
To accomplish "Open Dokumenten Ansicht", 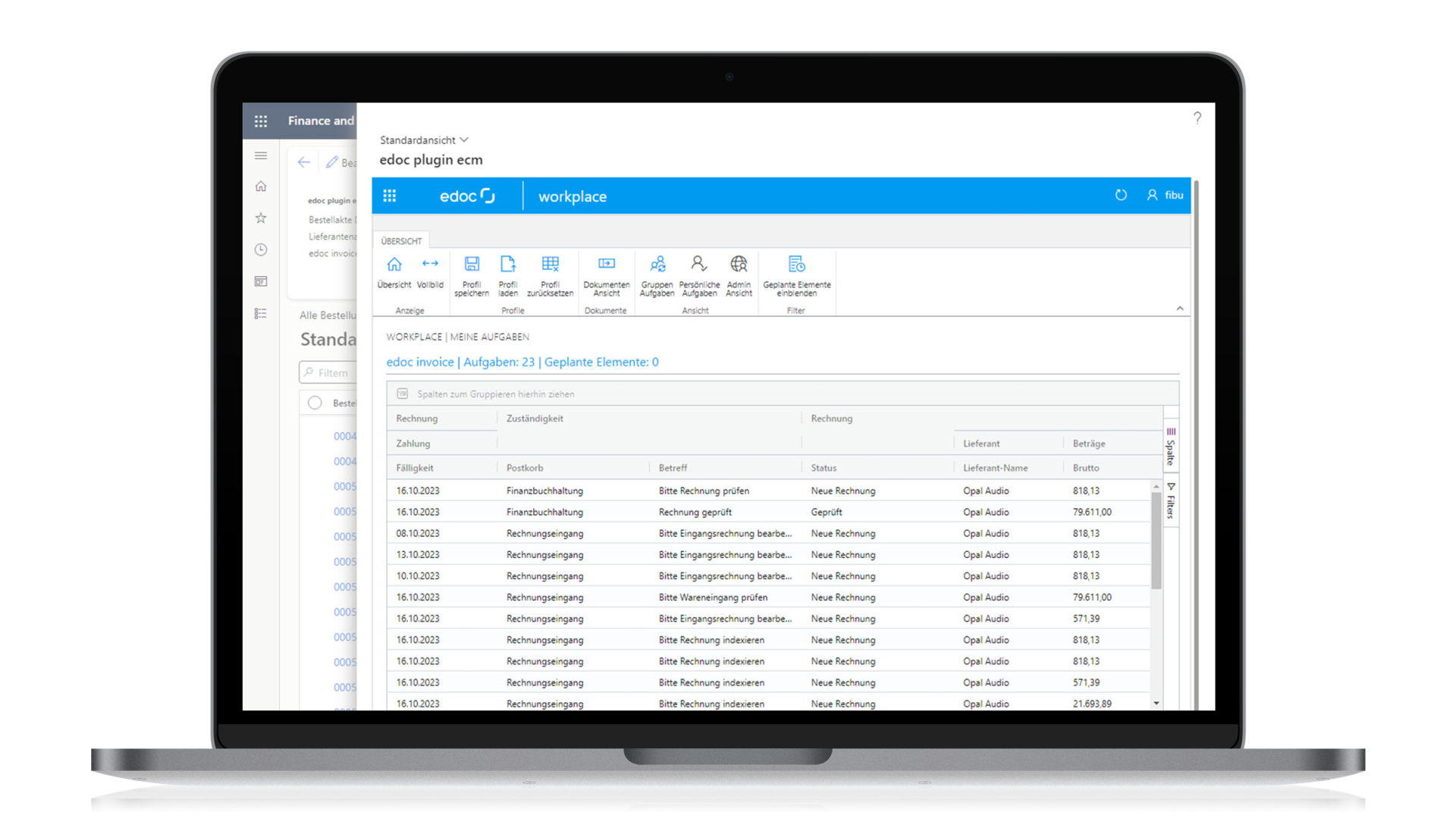I will [607, 277].
